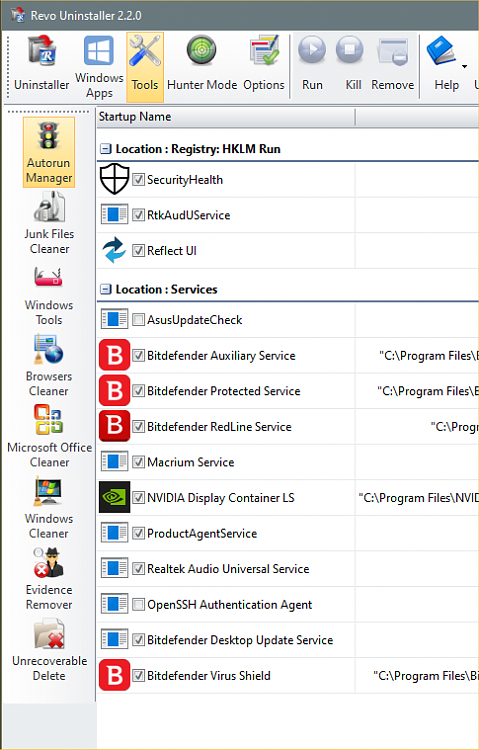Click the Bitdefender Virus Shield path cell
This screenshot has width=479, height=750.
[x=417, y=676]
